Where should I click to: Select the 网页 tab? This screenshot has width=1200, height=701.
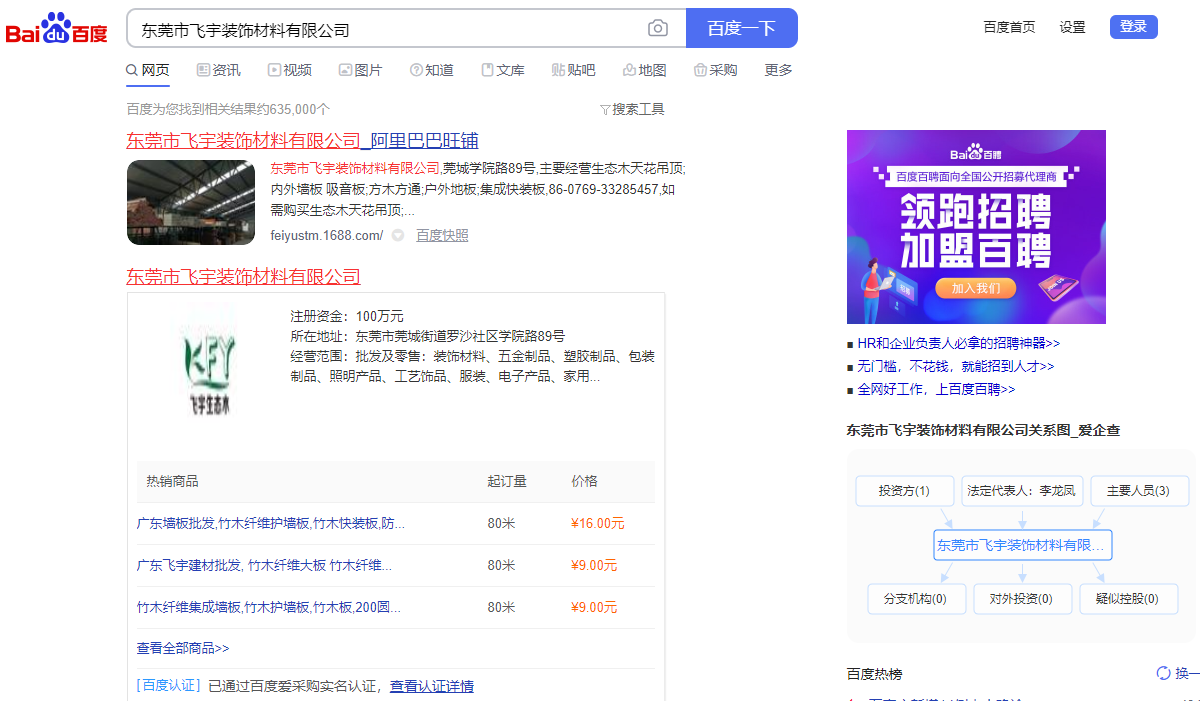148,70
